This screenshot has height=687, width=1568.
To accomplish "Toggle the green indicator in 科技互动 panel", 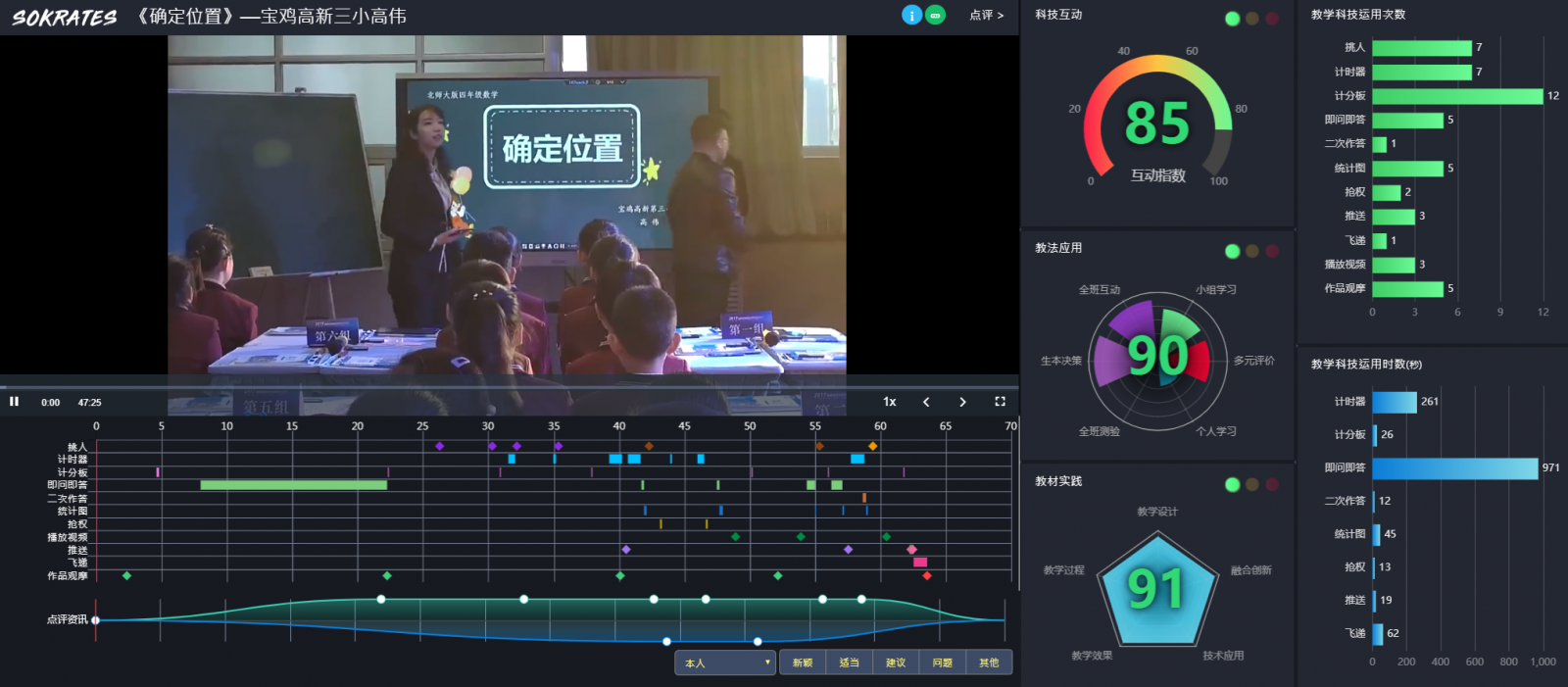I will (1232, 19).
